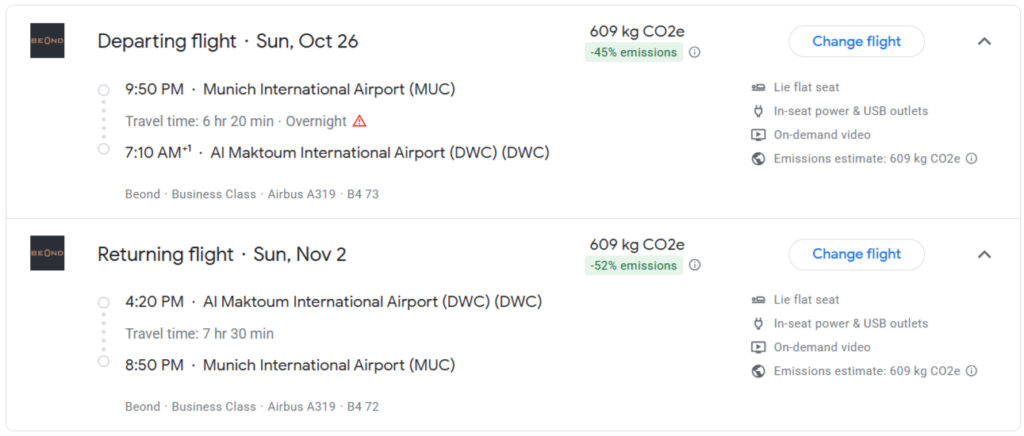
Task: Click info icon beside -45% emissions badge
Action: (x=695, y=53)
